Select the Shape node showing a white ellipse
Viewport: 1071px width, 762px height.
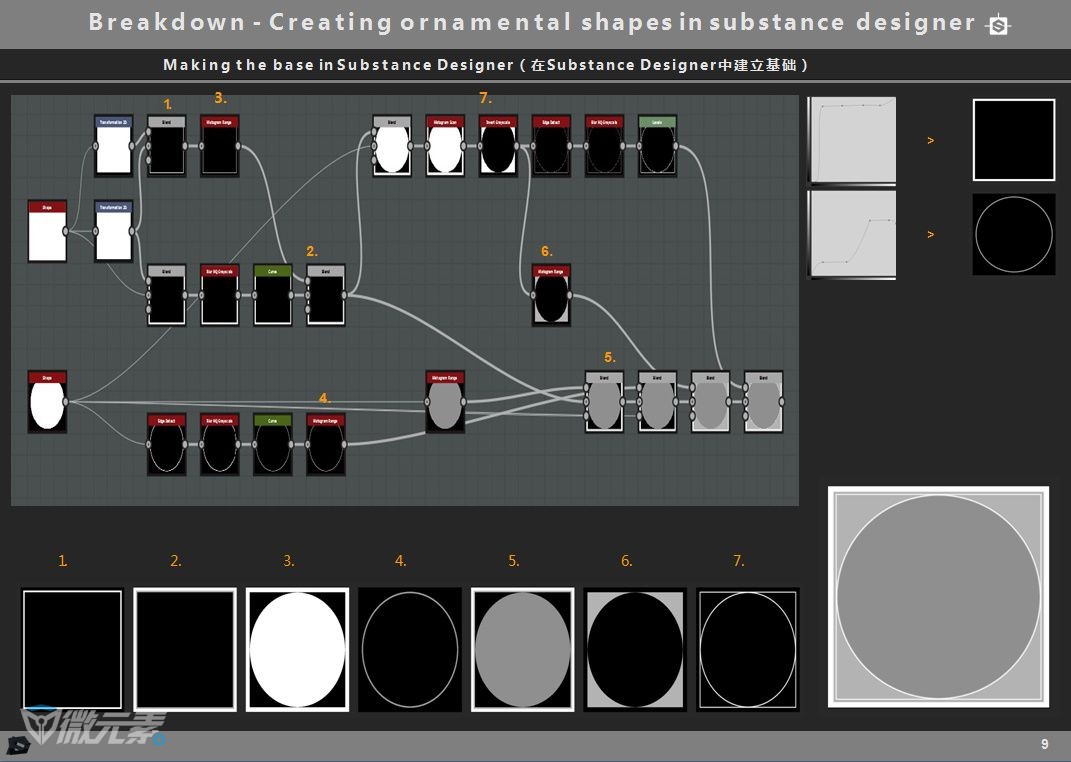(x=47, y=401)
